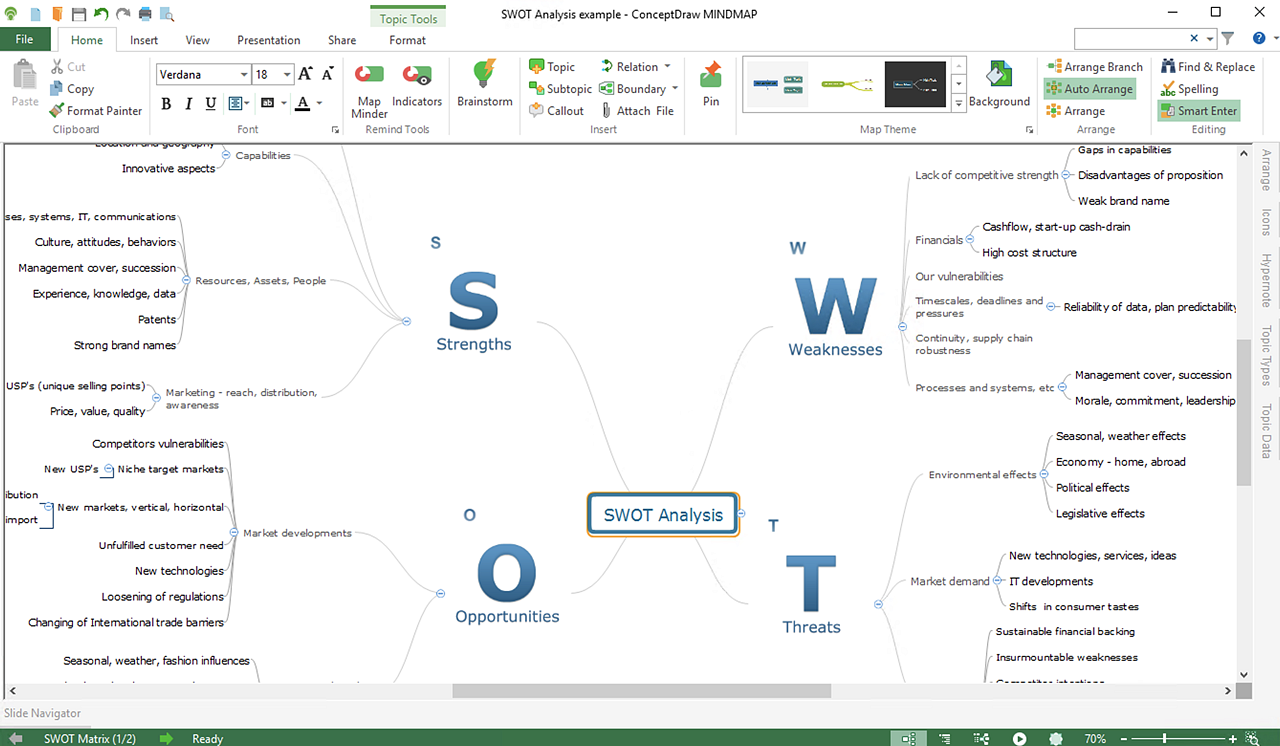Image resolution: width=1280 pixels, height=746 pixels.
Task: Toggle Smart Enter editing option
Action: (x=1198, y=111)
